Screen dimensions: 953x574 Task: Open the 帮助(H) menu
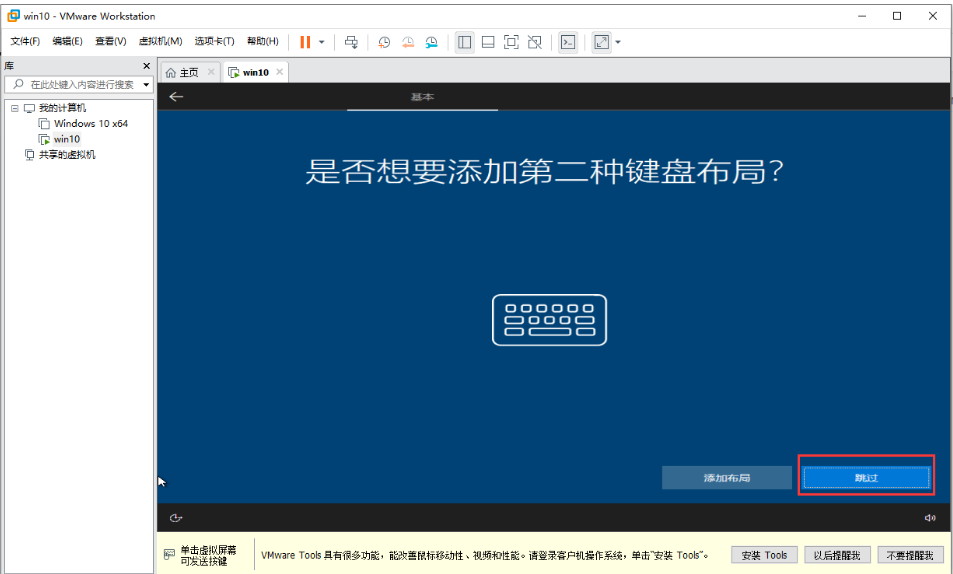[263, 41]
